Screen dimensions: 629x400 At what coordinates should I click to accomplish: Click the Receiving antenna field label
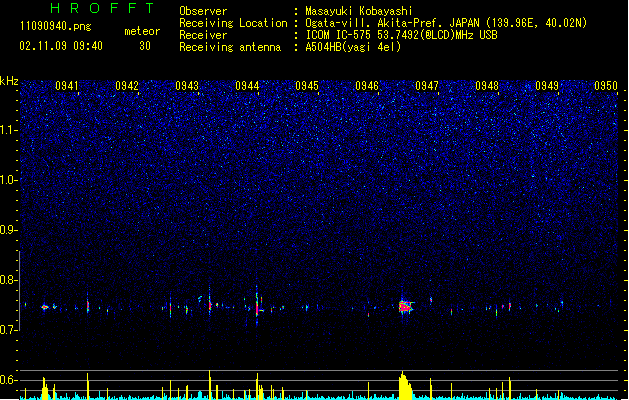[230, 47]
